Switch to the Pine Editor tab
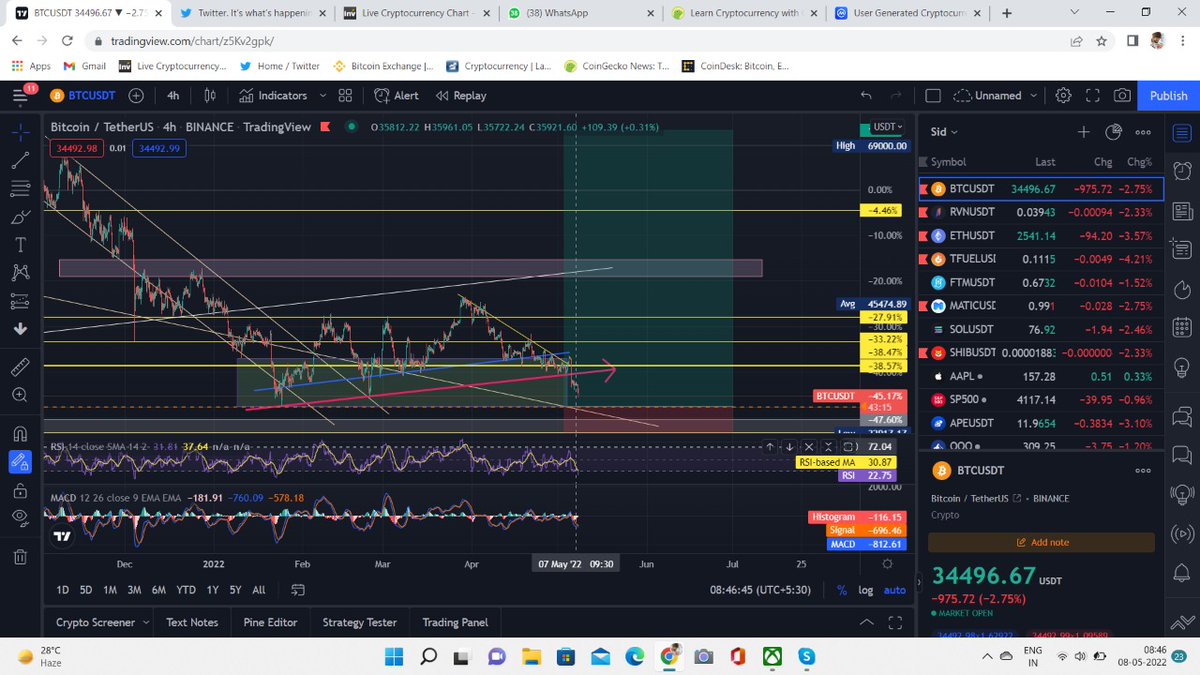This screenshot has height=675, width=1200. (x=270, y=622)
